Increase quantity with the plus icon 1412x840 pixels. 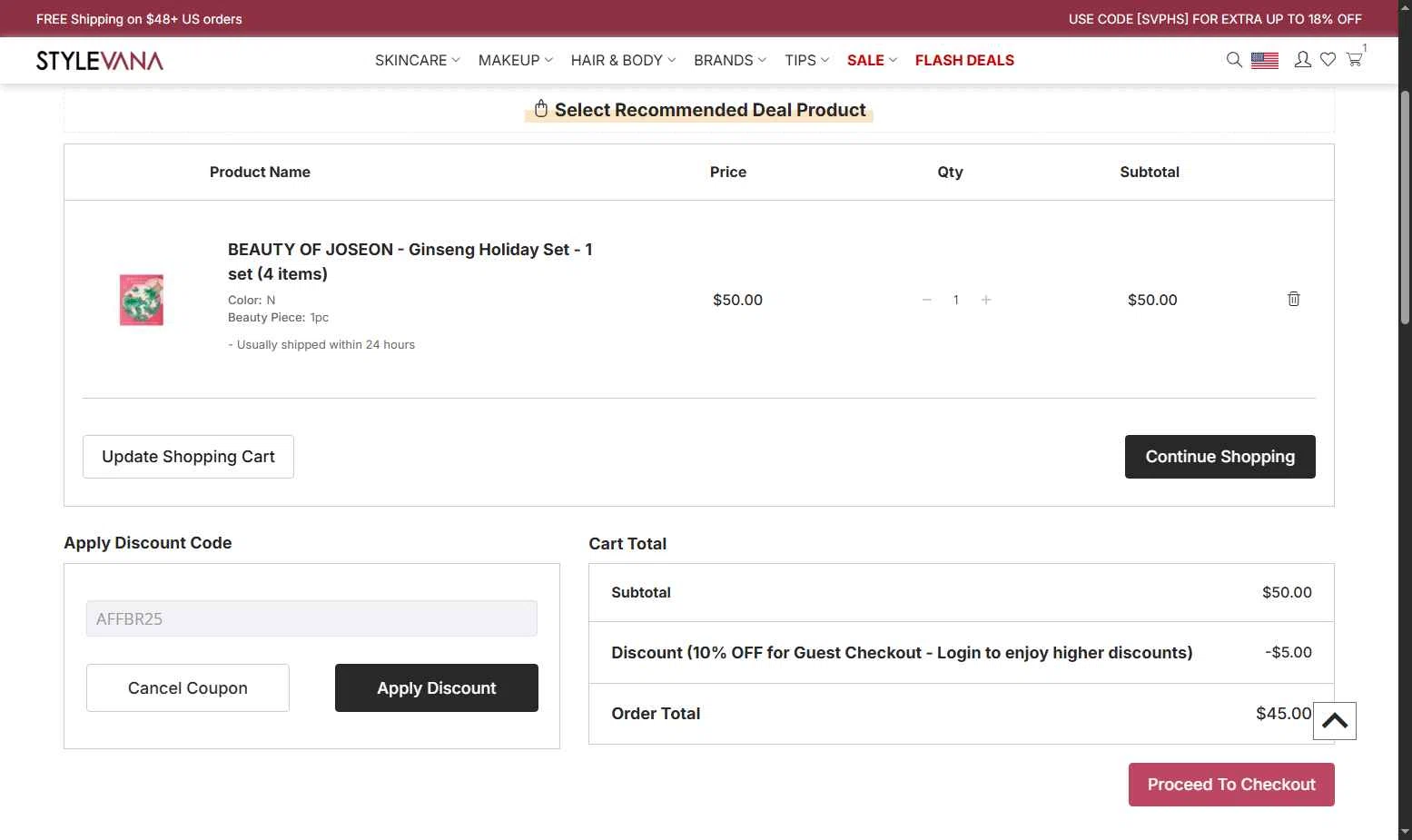point(986,300)
